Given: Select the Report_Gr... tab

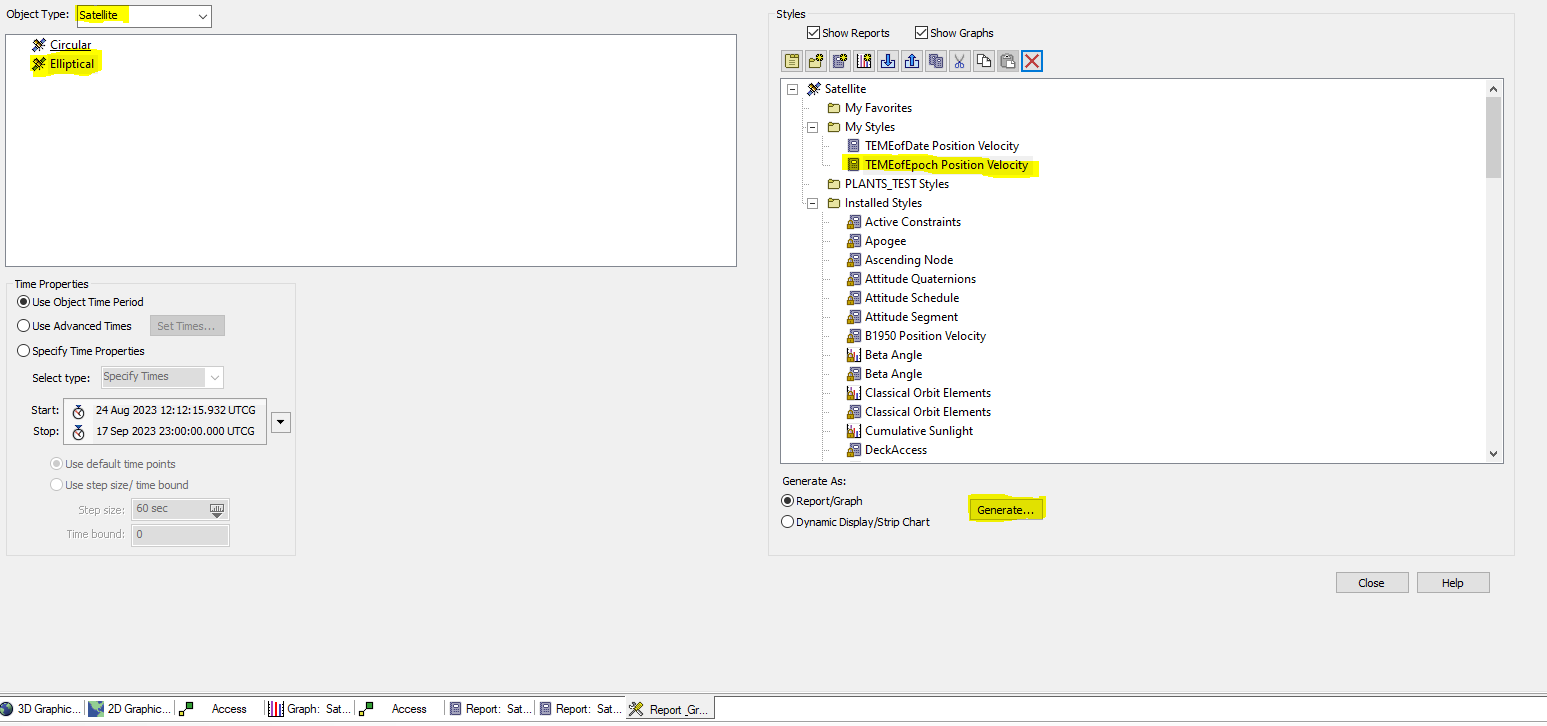Looking at the screenshot, I should tap(670, 709).
